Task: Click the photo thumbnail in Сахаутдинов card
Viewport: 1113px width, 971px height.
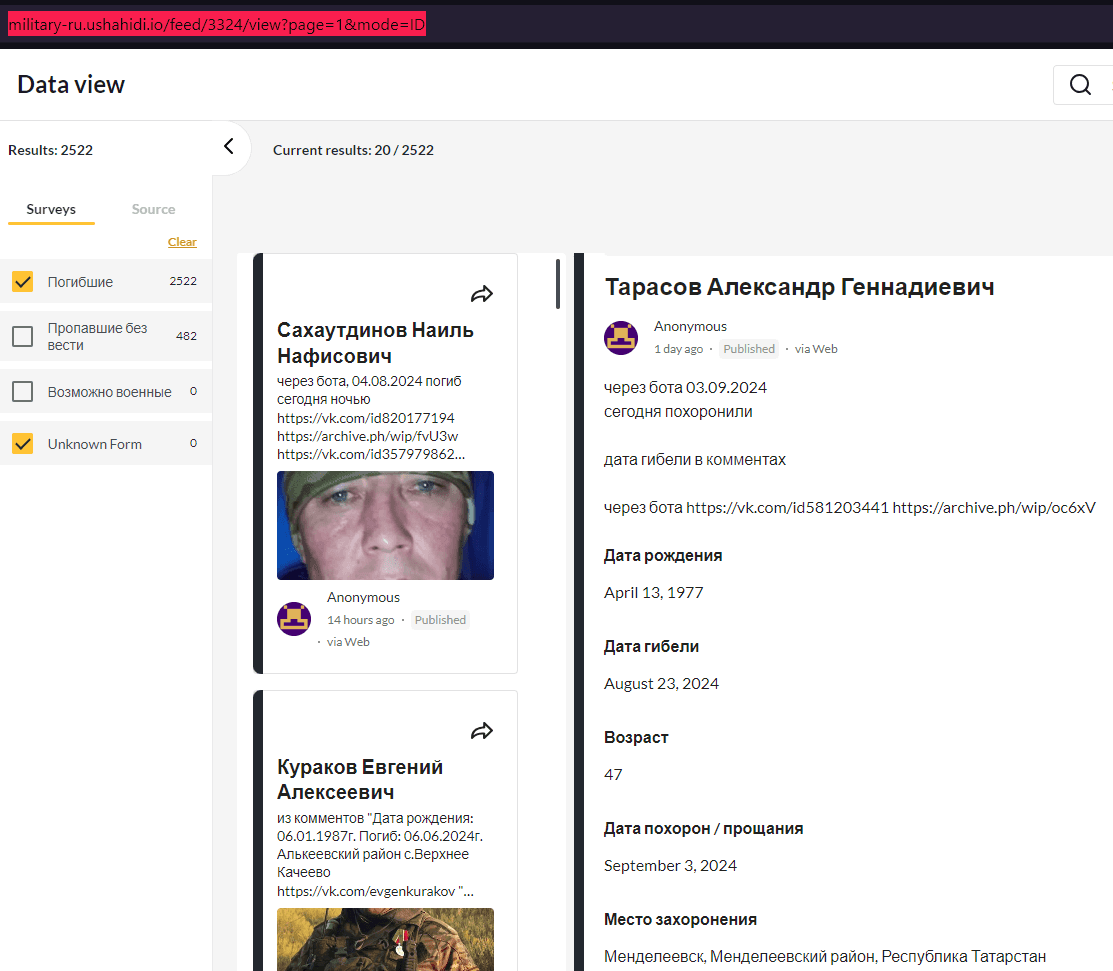Action: pos(385,525)
